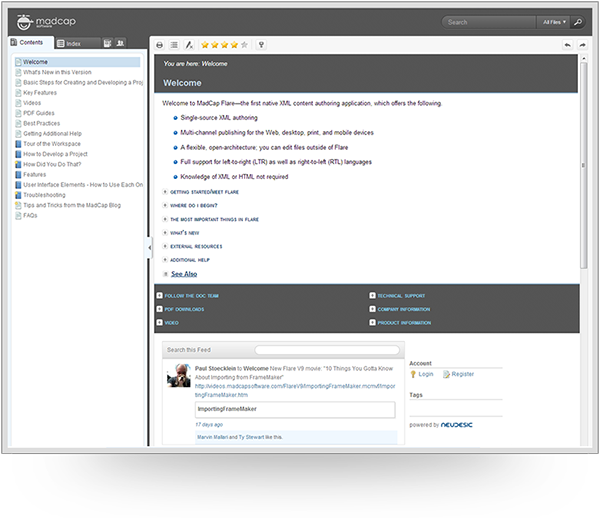Screen dimensions: 600x520
Task: Click the Register link
Action: coord(463,374)
